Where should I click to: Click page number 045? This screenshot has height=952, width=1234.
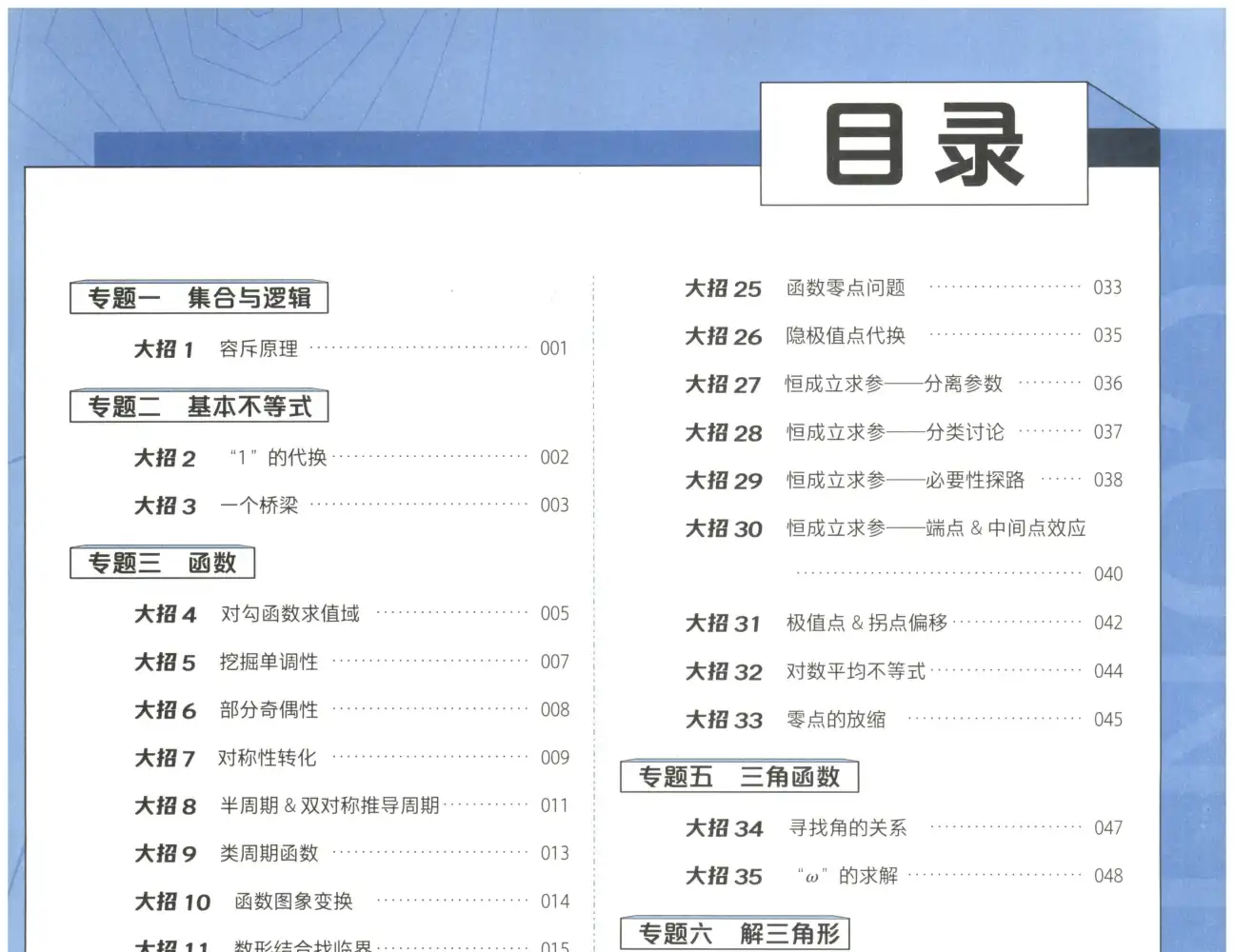click(1108, 720)
